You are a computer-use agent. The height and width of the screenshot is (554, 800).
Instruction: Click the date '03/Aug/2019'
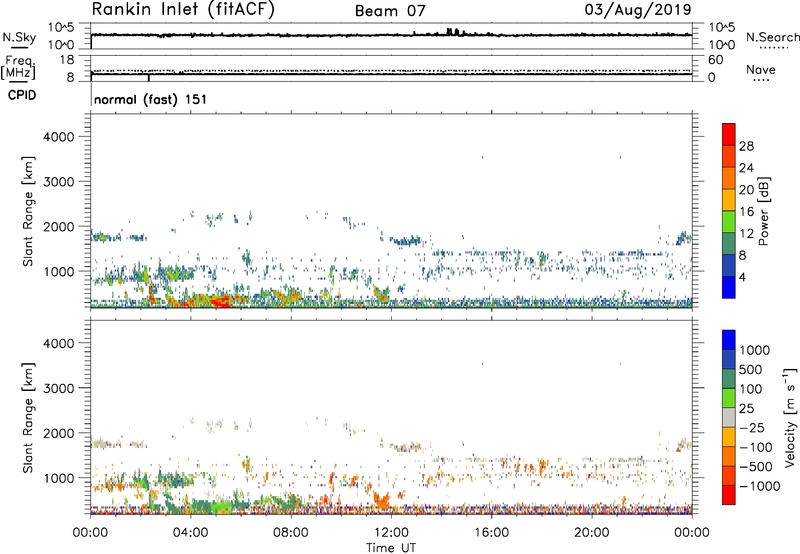638,9
